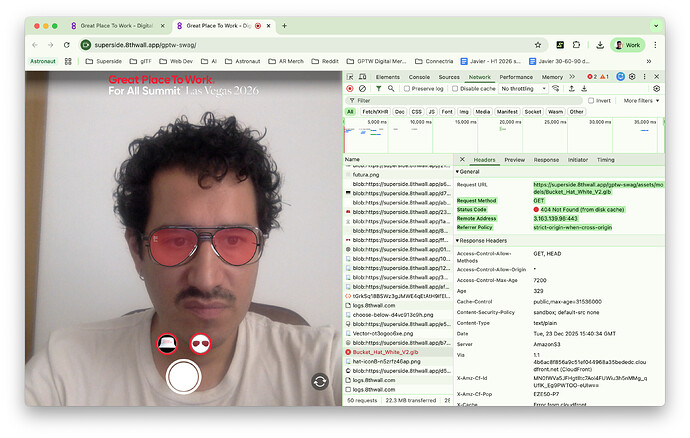Flip the camera with the rotate icon

point(320,382)
